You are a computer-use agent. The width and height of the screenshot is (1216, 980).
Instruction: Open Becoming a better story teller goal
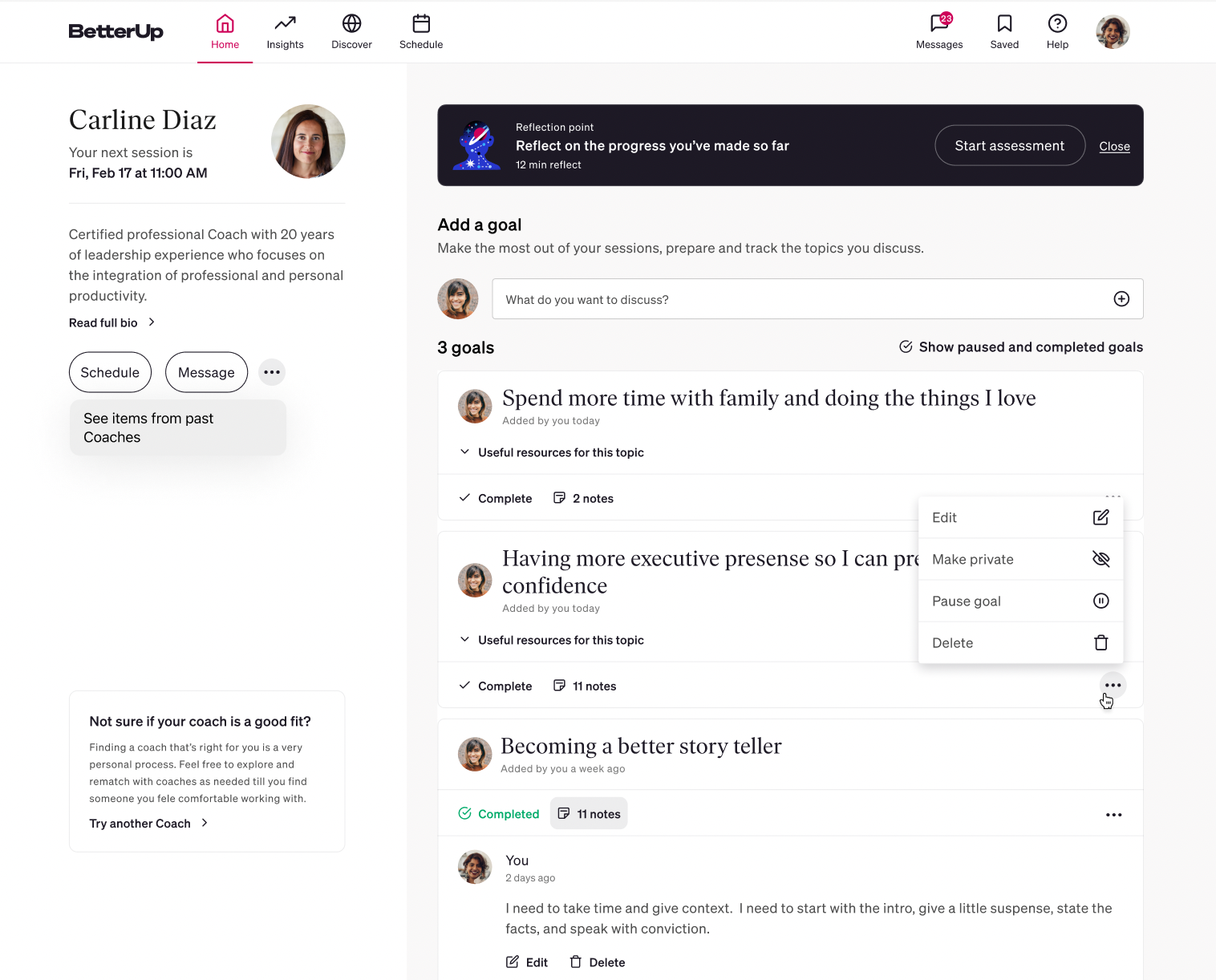tap(641, 746)
